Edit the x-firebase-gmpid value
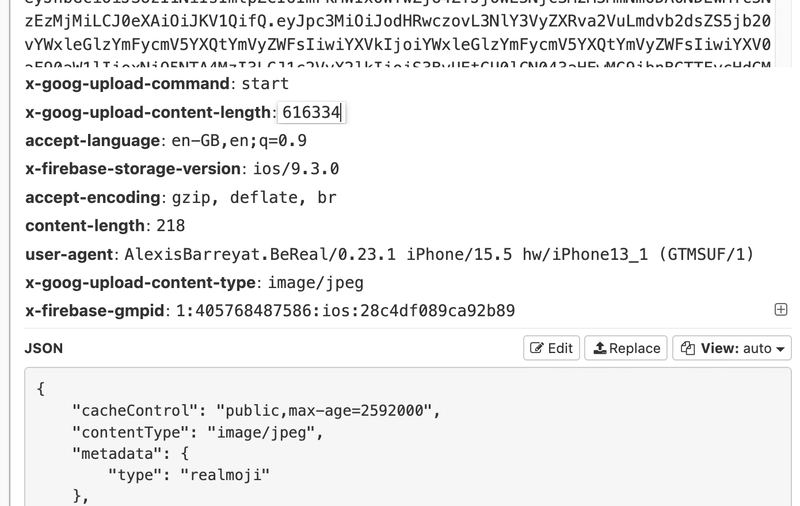Image resolution: width=800 pixels, height=506 pixels. point(345,311)
